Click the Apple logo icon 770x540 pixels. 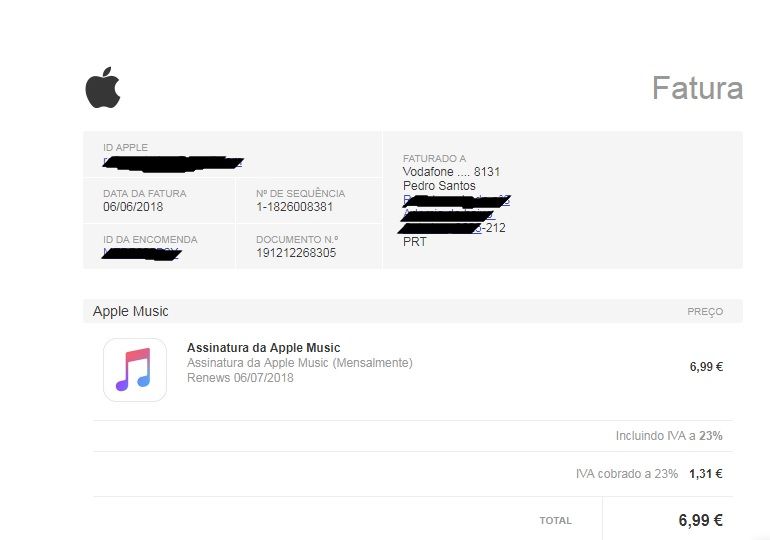(103, 87)
